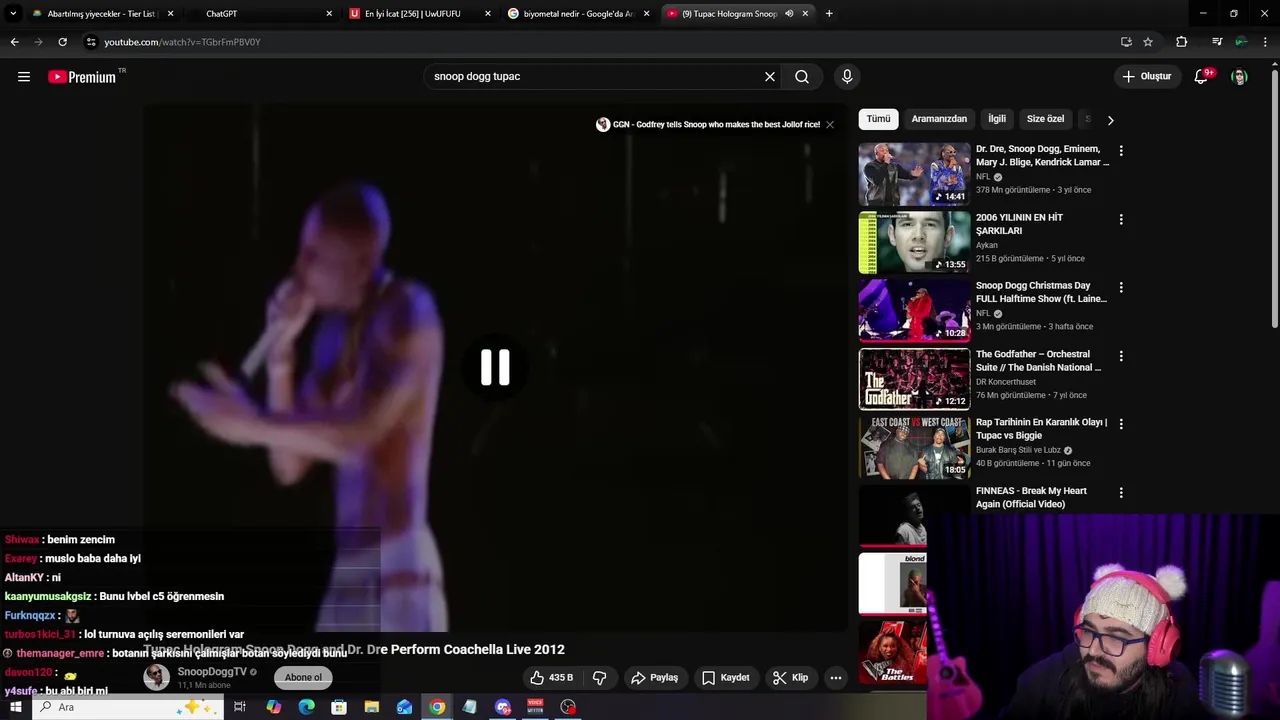1280x720 pixels.
Task: Like the video, thumbs up 435 B
Action: [x=551, y=677]
